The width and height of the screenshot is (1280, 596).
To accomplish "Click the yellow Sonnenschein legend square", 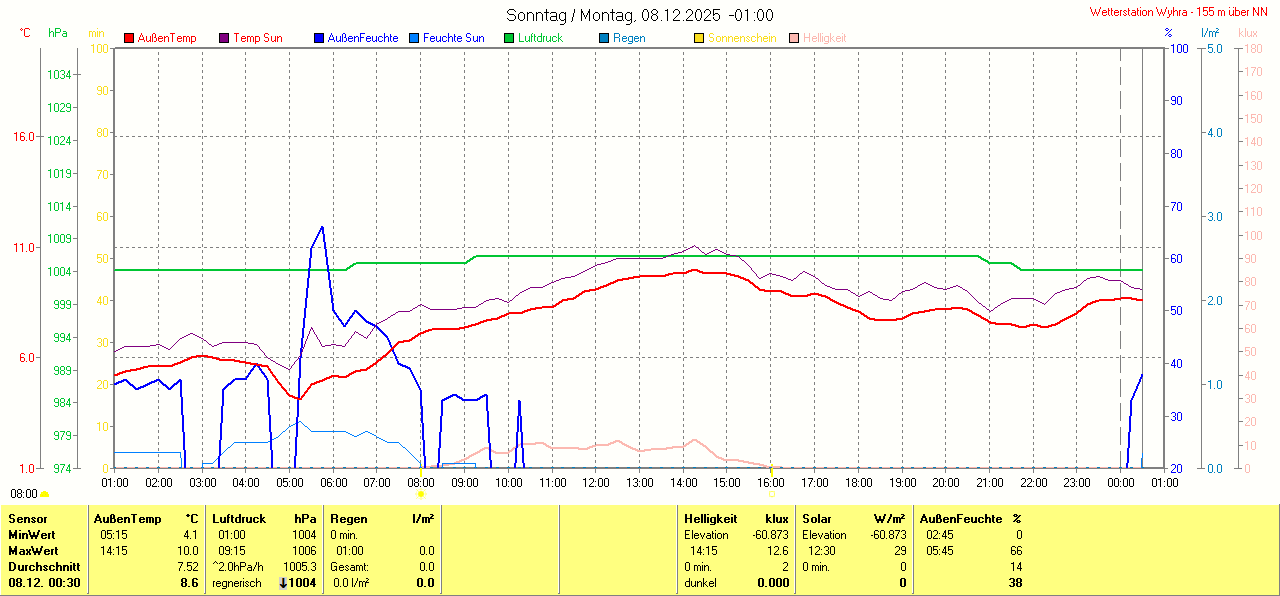I will tap(699, 38).
